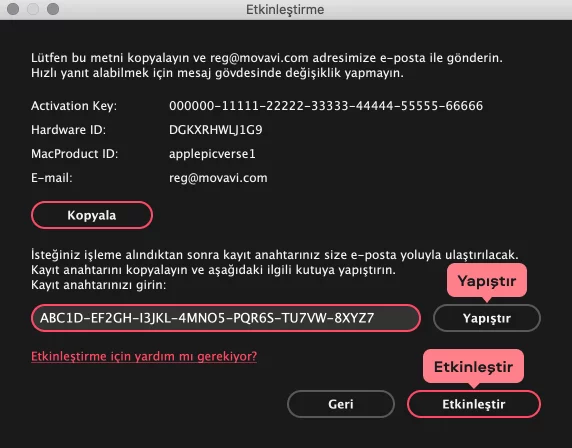572x448 pixels.
Task: Close the Etkinleştirme window
Action: click(x=13, y=9)
